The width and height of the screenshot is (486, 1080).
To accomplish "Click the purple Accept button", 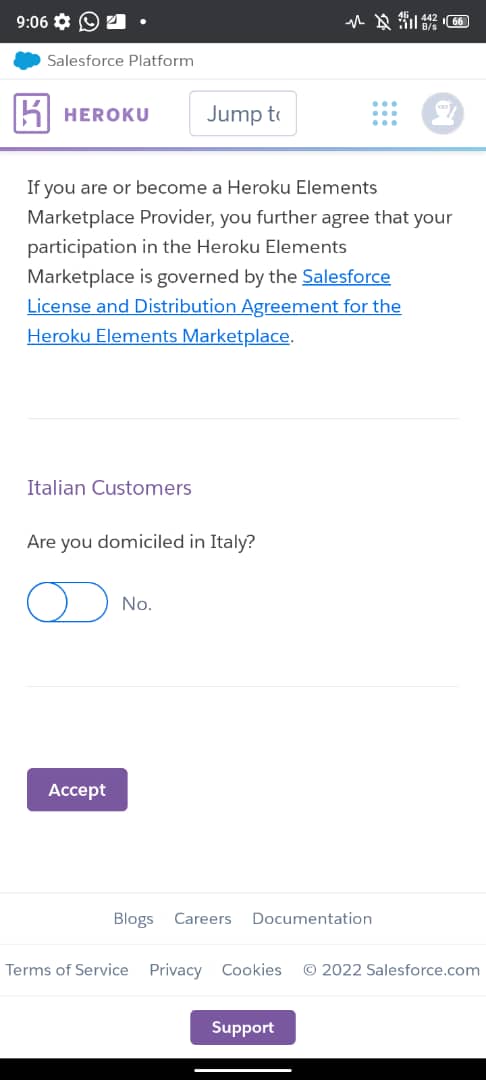I will tap(77, 789).
